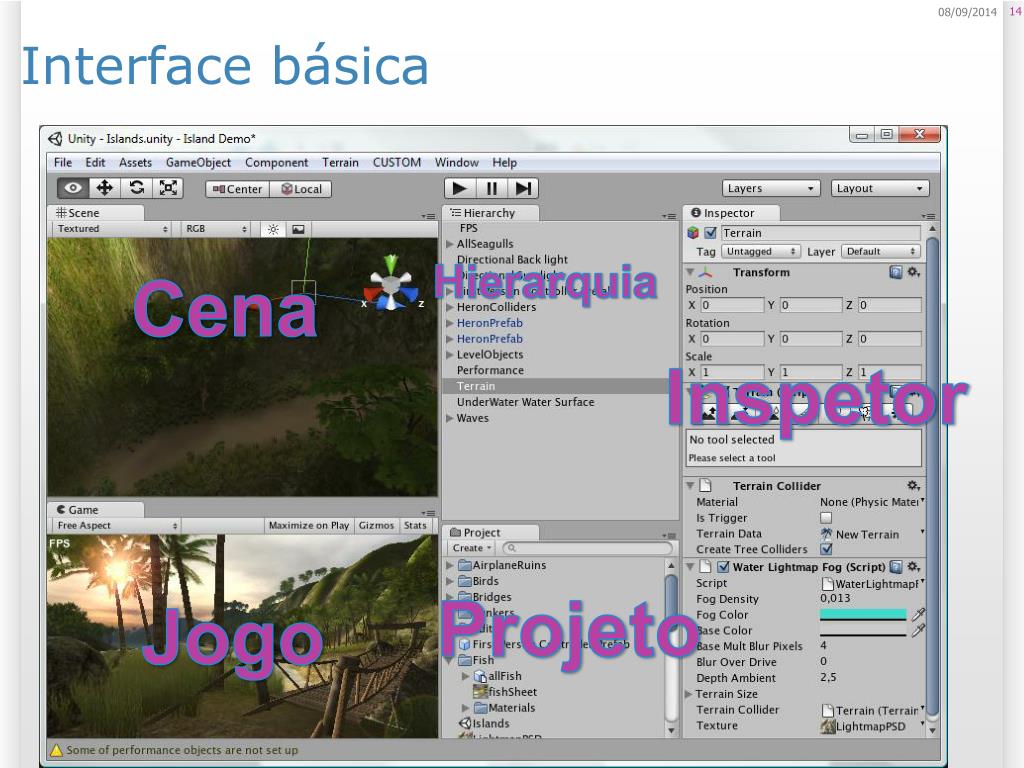Select the Rotate tool
1024x768 pixels.
136,188
